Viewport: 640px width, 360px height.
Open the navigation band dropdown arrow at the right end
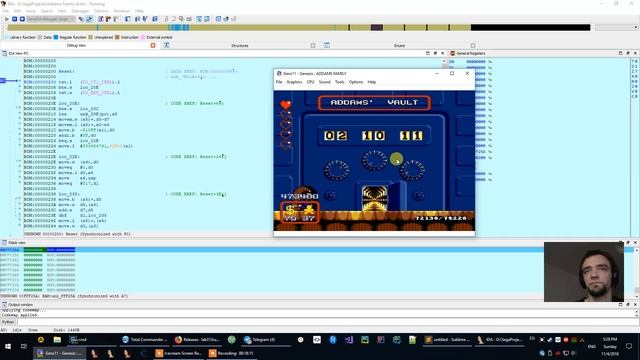636,27
